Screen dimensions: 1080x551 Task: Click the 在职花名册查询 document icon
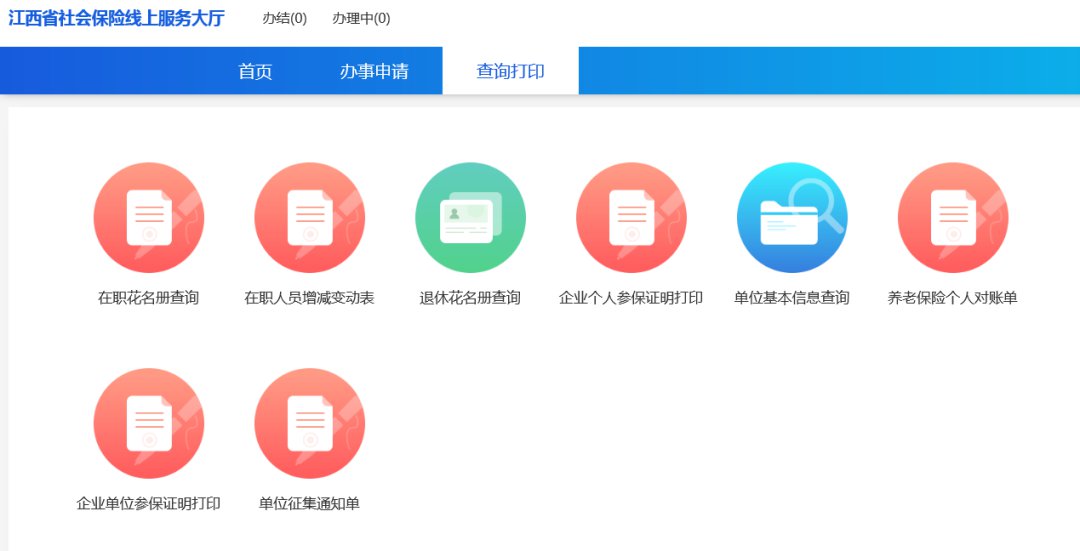148,218
